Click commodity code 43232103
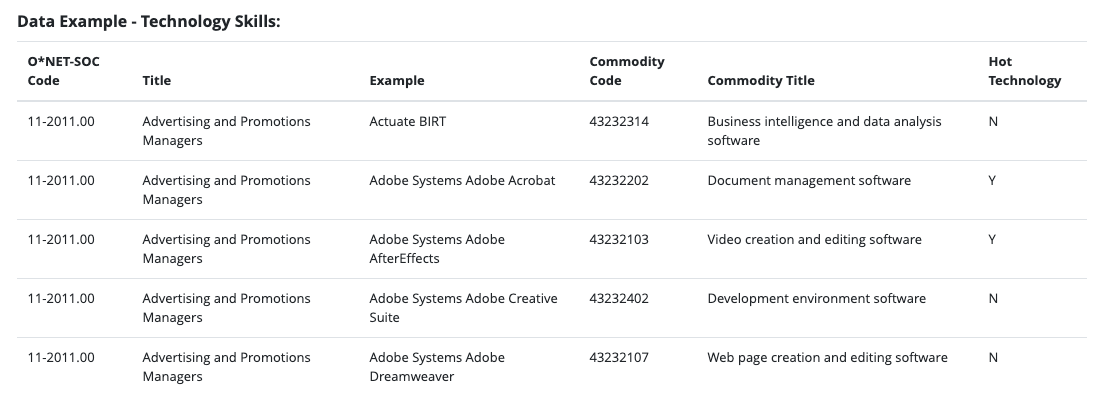This screenshot has height=397, width=1099. 619,239
